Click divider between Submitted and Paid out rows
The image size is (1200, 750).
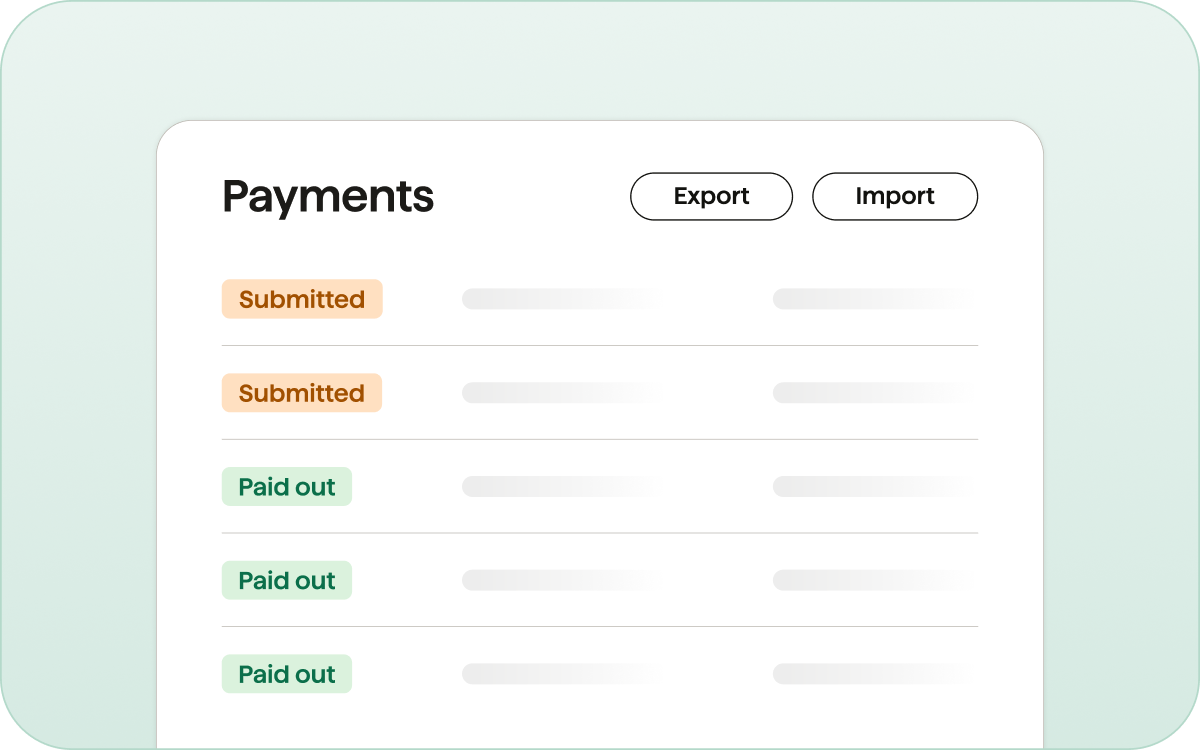pyautogui.click(x=600, y=440)
